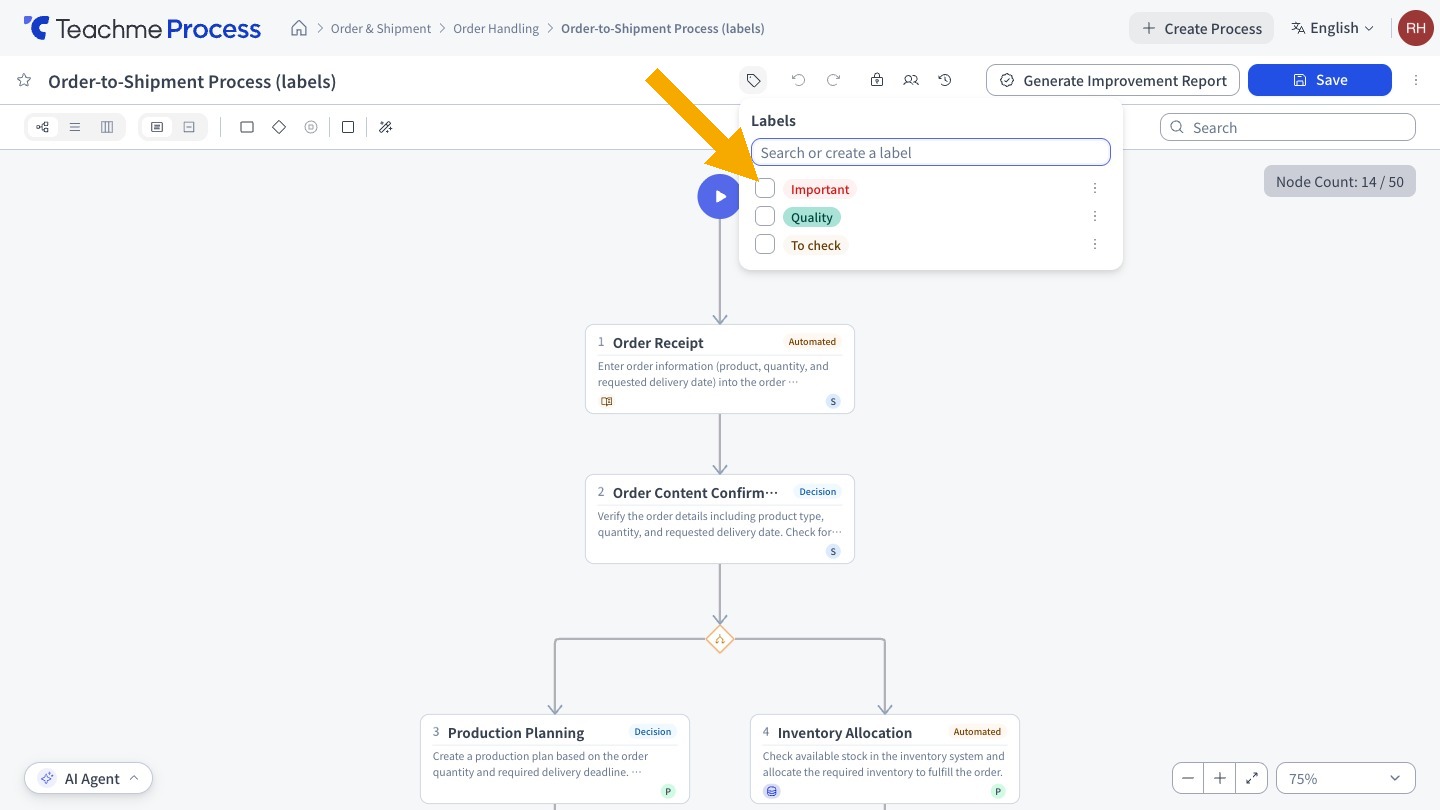Open the AI magic wand tool

click(x=386, y=127)
